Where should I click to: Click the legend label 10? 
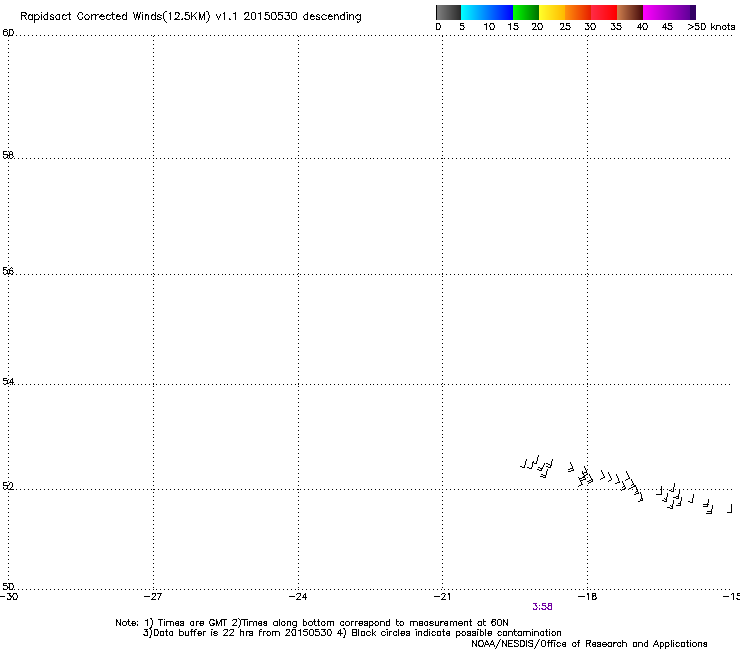click(x=489, y=27)
